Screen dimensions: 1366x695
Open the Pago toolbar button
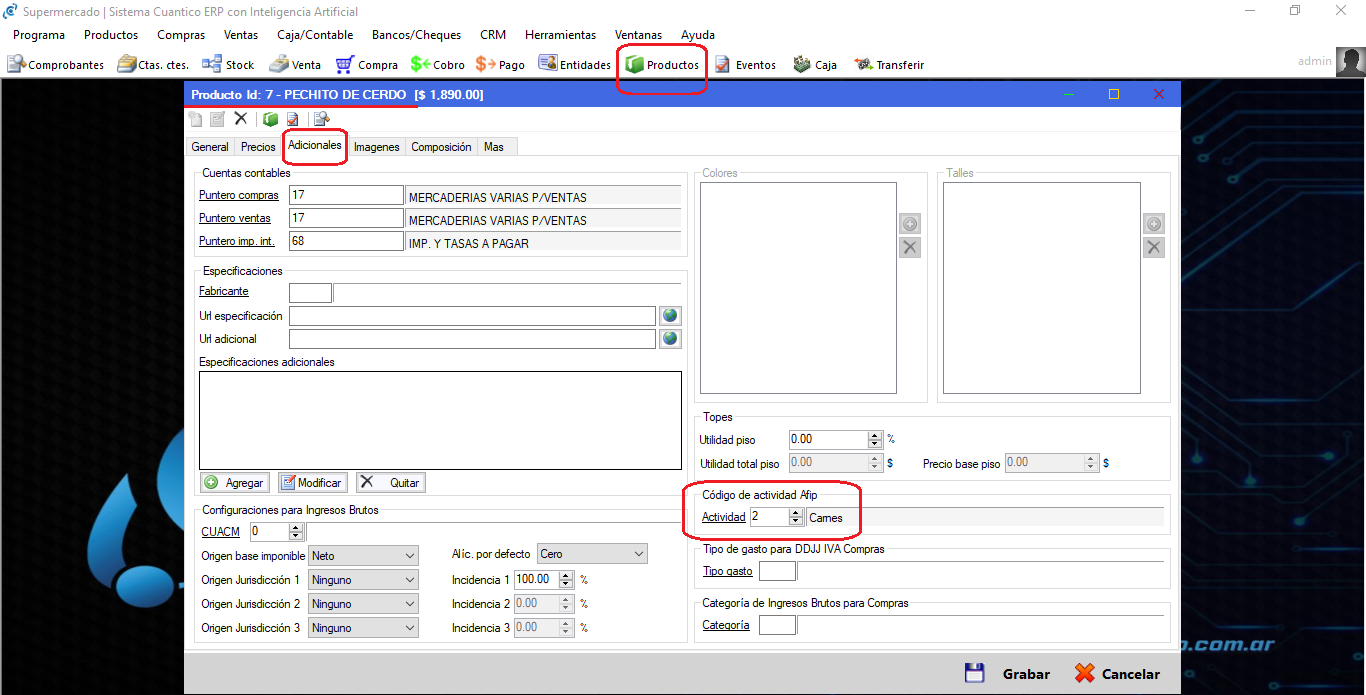[x=501, y=64]
